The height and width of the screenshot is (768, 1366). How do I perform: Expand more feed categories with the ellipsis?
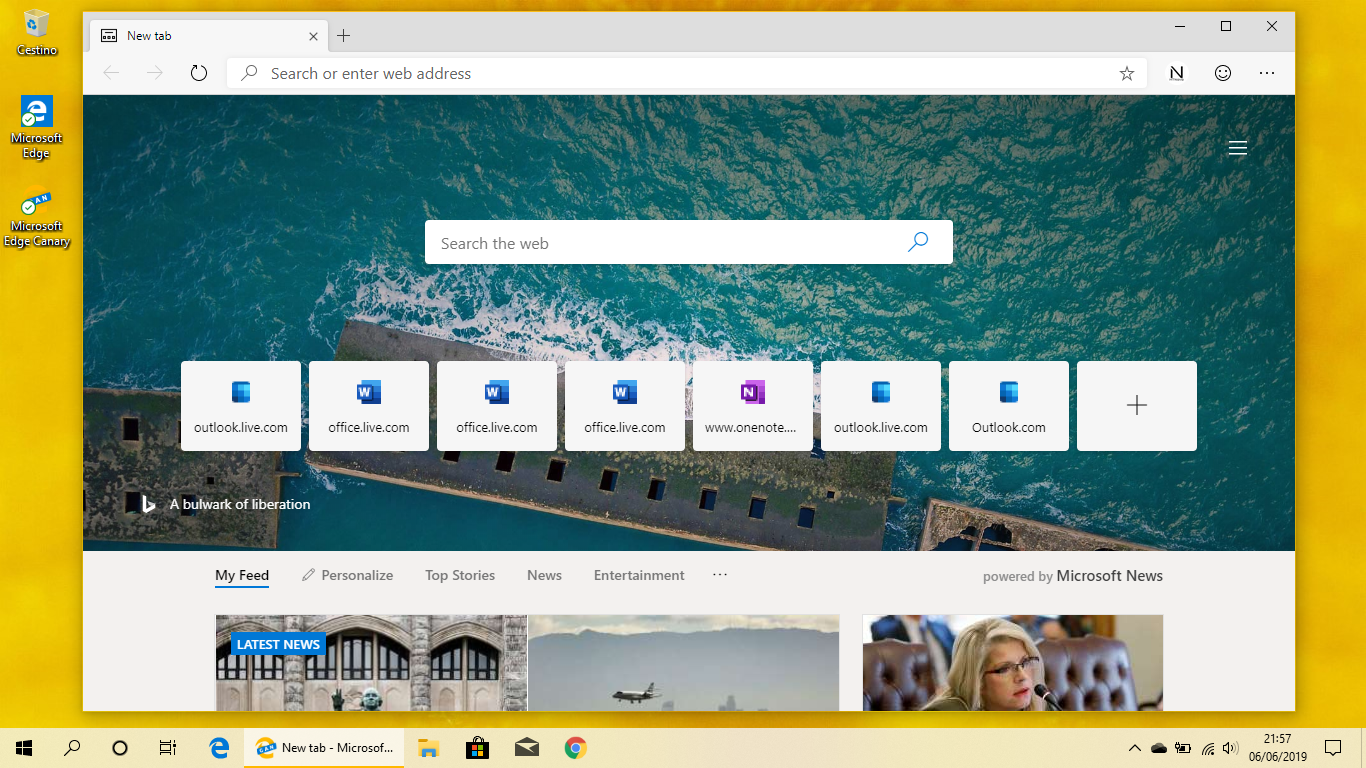coord(719,575)
